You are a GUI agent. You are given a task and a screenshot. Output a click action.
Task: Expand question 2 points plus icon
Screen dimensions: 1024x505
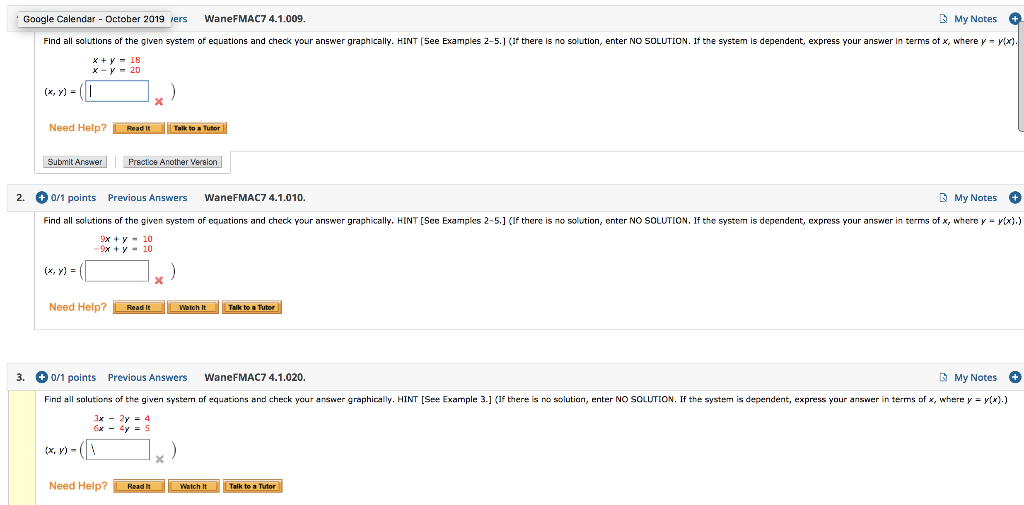point(41,197)
